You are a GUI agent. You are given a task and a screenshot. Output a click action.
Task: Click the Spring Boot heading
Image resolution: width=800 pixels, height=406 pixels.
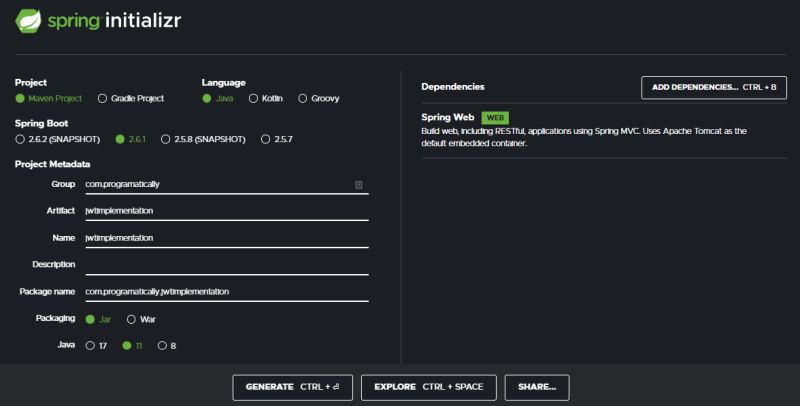(x=41, y=123)
